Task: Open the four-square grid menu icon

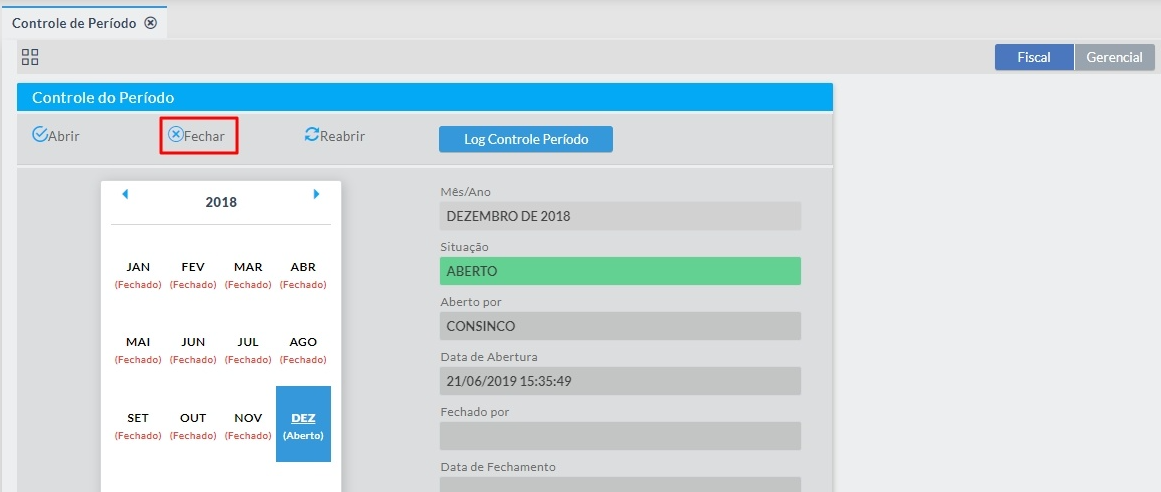Action: coord(30,57)
